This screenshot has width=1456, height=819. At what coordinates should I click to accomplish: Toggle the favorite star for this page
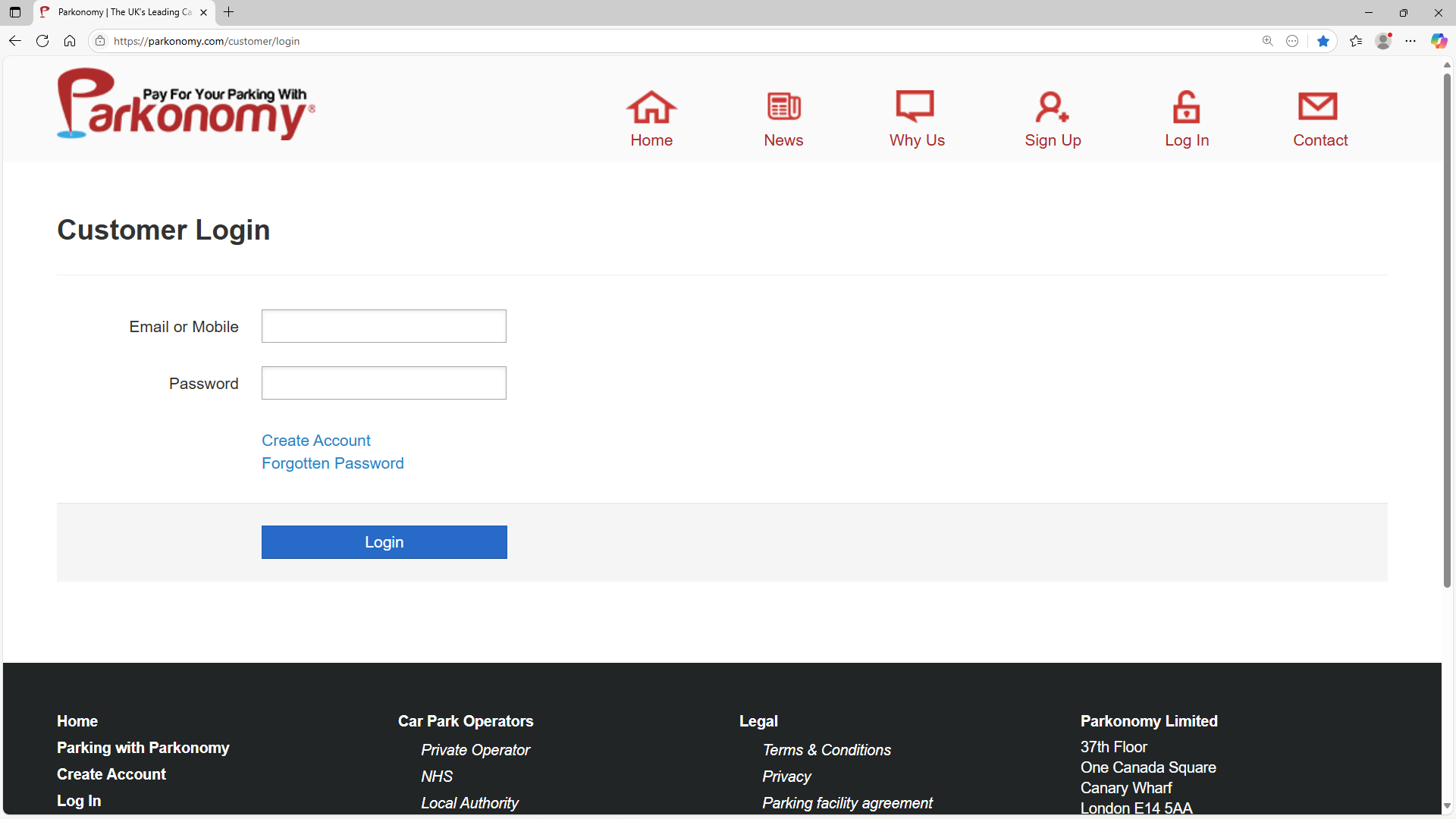pyautogui.click(x=1323, y=41)
